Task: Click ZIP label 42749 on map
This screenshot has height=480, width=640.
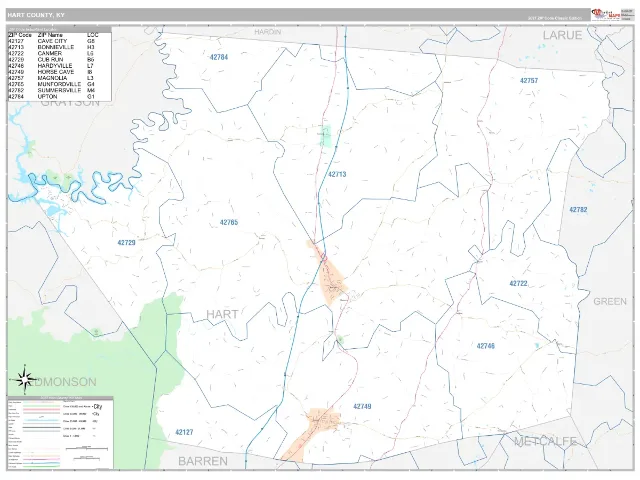Action: coord(362,407)
